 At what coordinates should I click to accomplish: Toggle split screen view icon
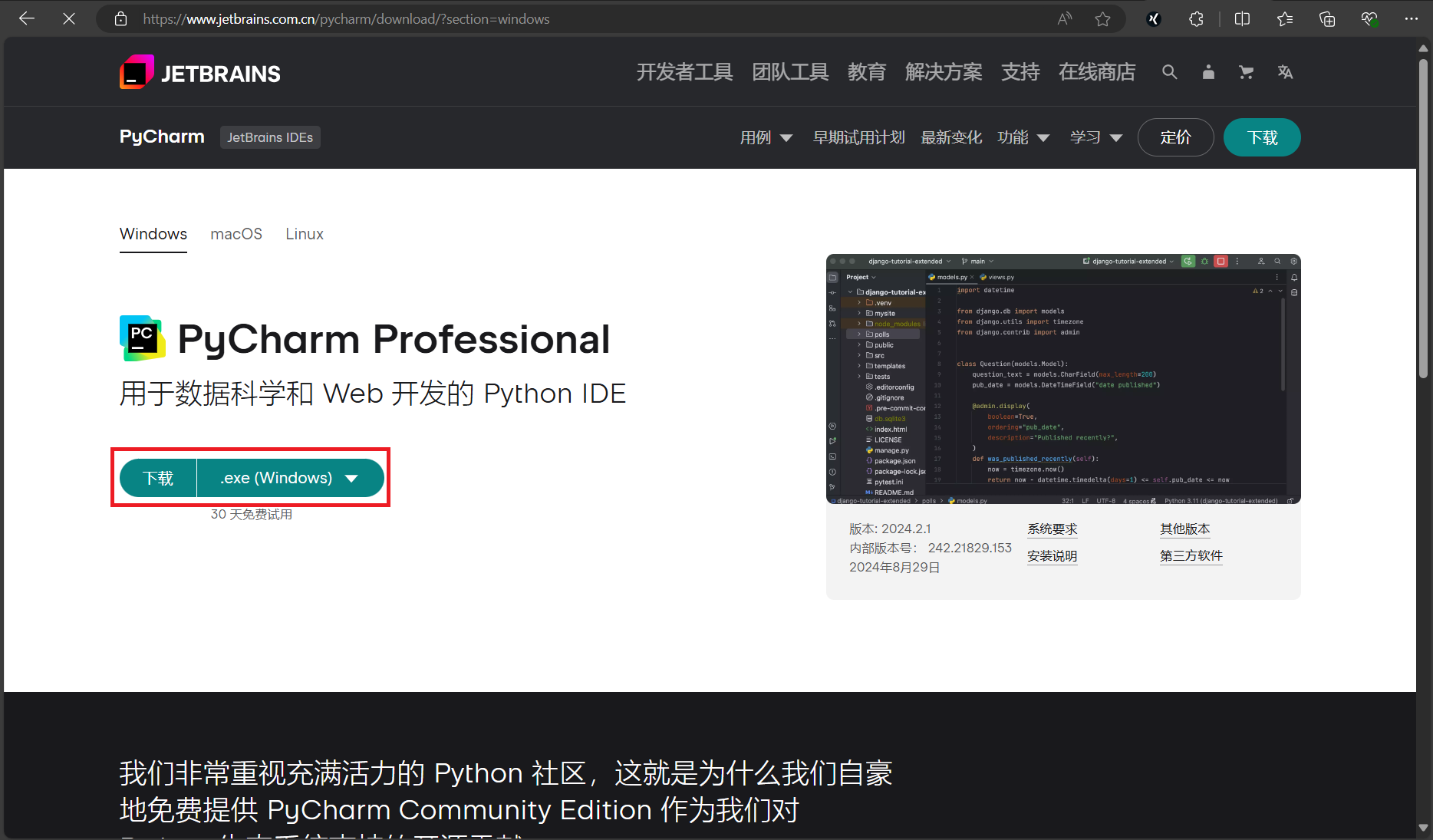click(1243, 18)
